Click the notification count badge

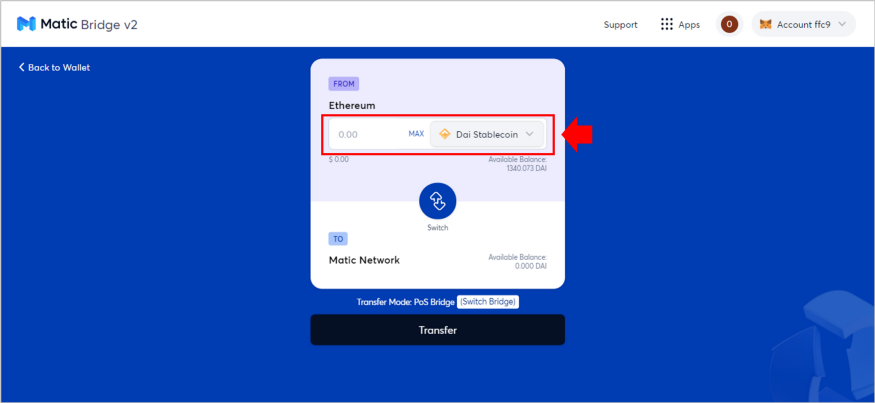tap(729, 25)
